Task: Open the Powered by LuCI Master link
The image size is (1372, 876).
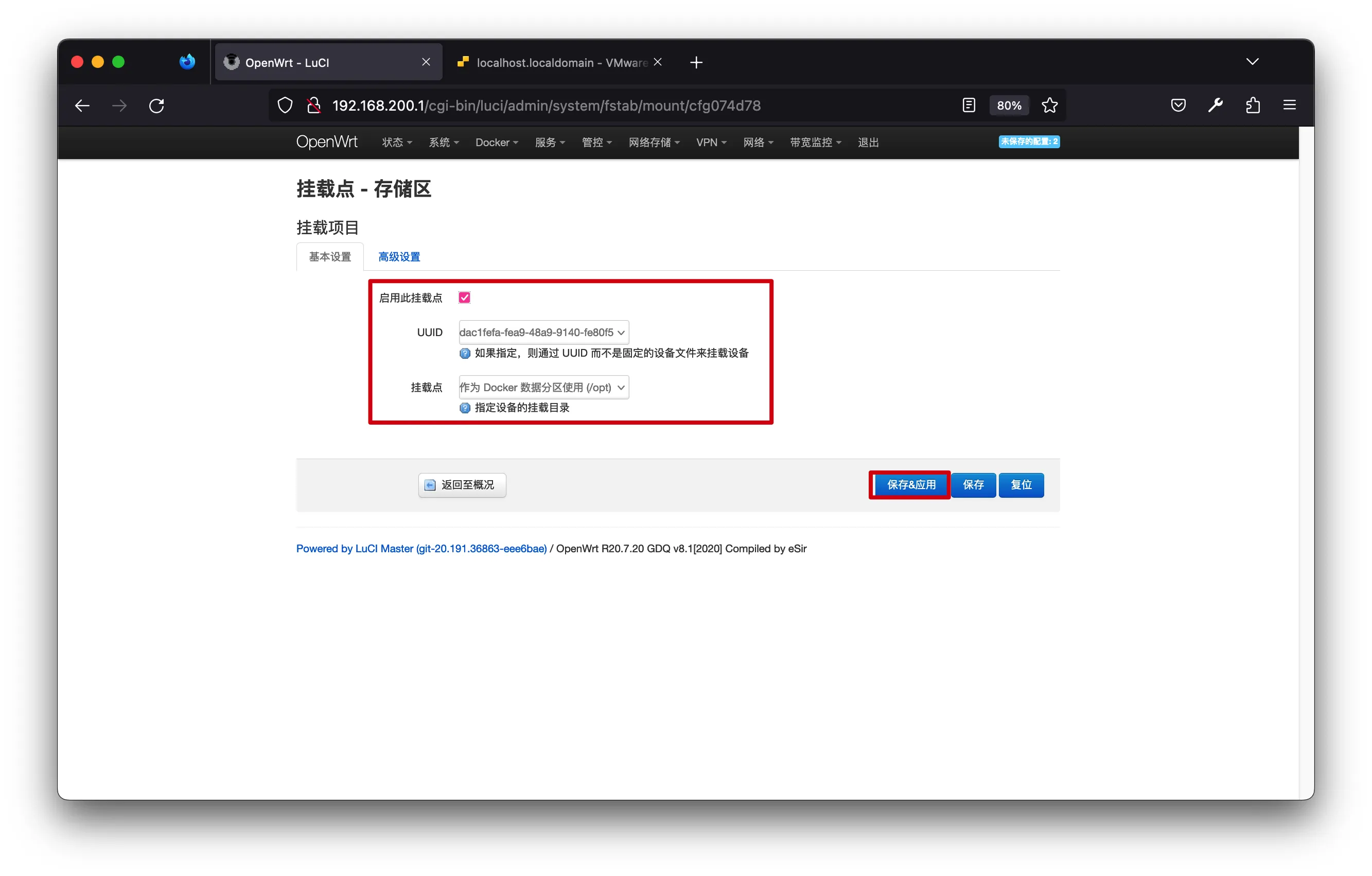Action: coord(421,549)
